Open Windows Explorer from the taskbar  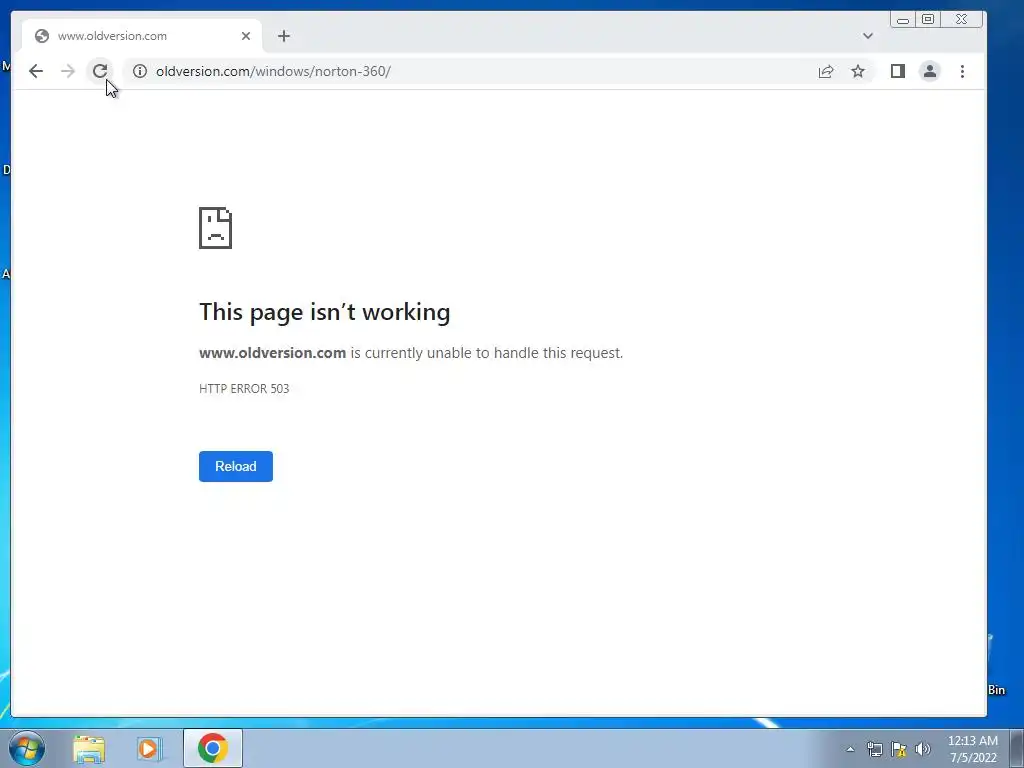89,748
